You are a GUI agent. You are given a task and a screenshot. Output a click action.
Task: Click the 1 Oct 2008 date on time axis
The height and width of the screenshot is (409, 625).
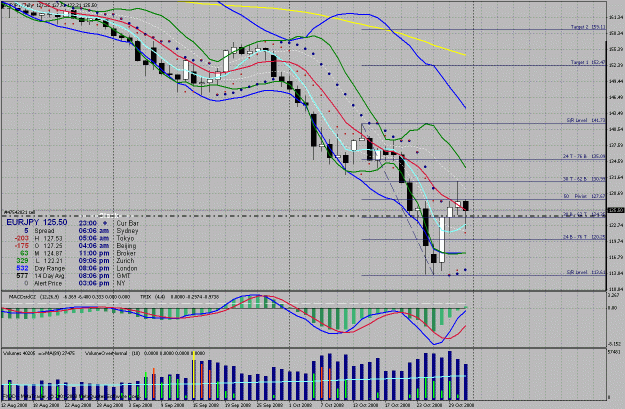click(x=301, y=405)
